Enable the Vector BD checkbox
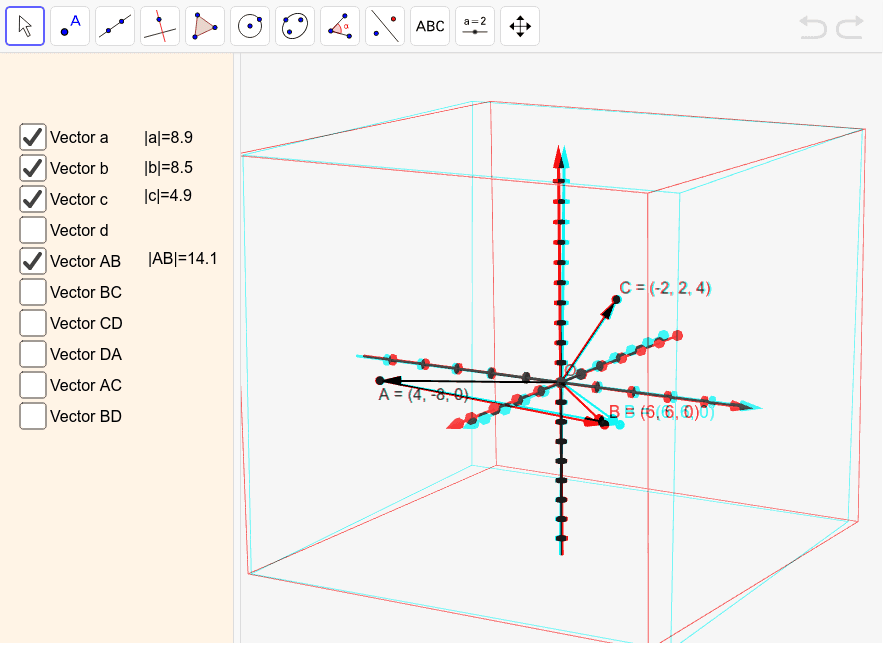 tap(33, 416)
